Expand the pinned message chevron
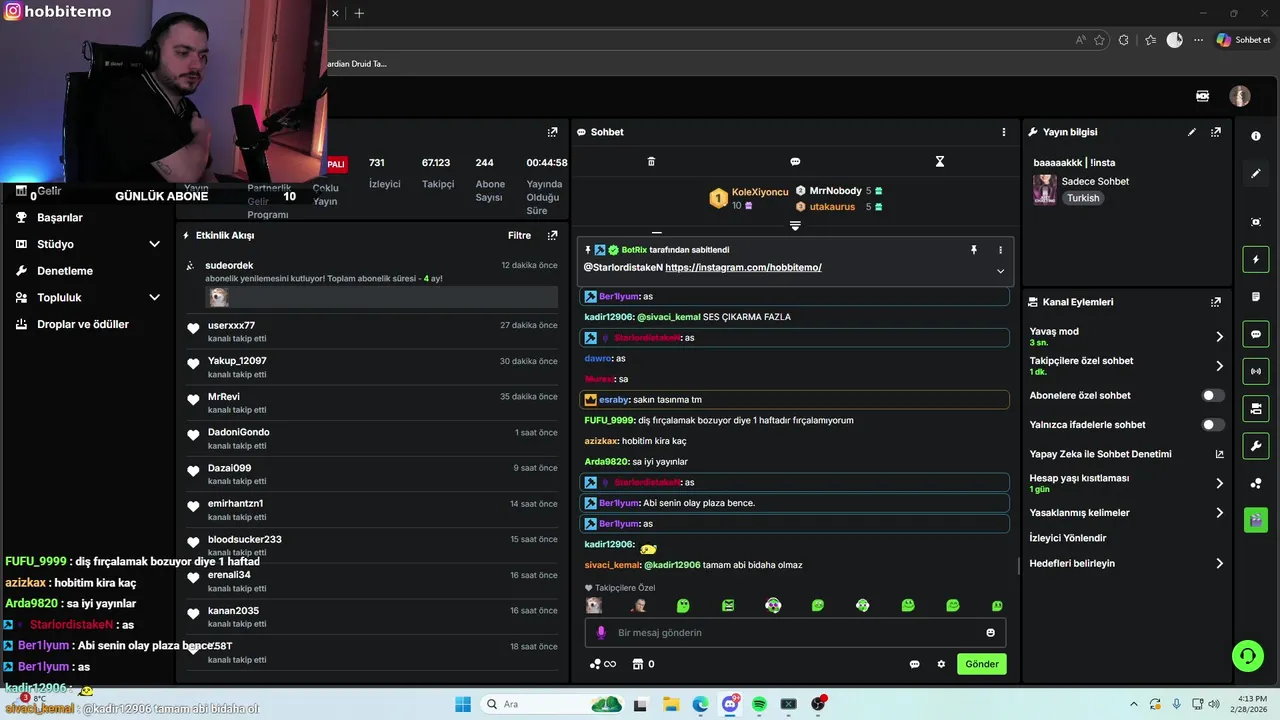Viewport: 1280px width, 720px height. tap(1000, 271)
